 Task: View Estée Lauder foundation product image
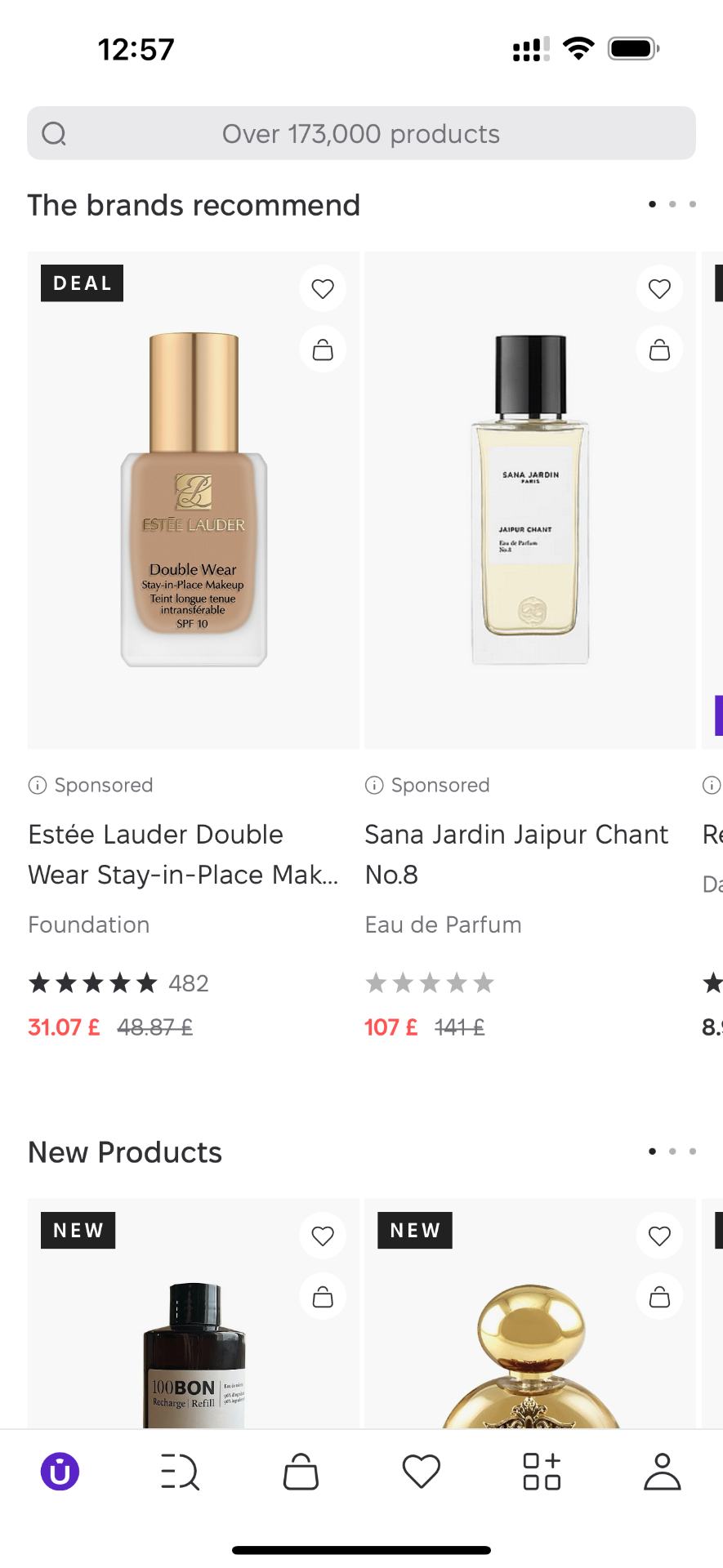(x=194, y=500)
